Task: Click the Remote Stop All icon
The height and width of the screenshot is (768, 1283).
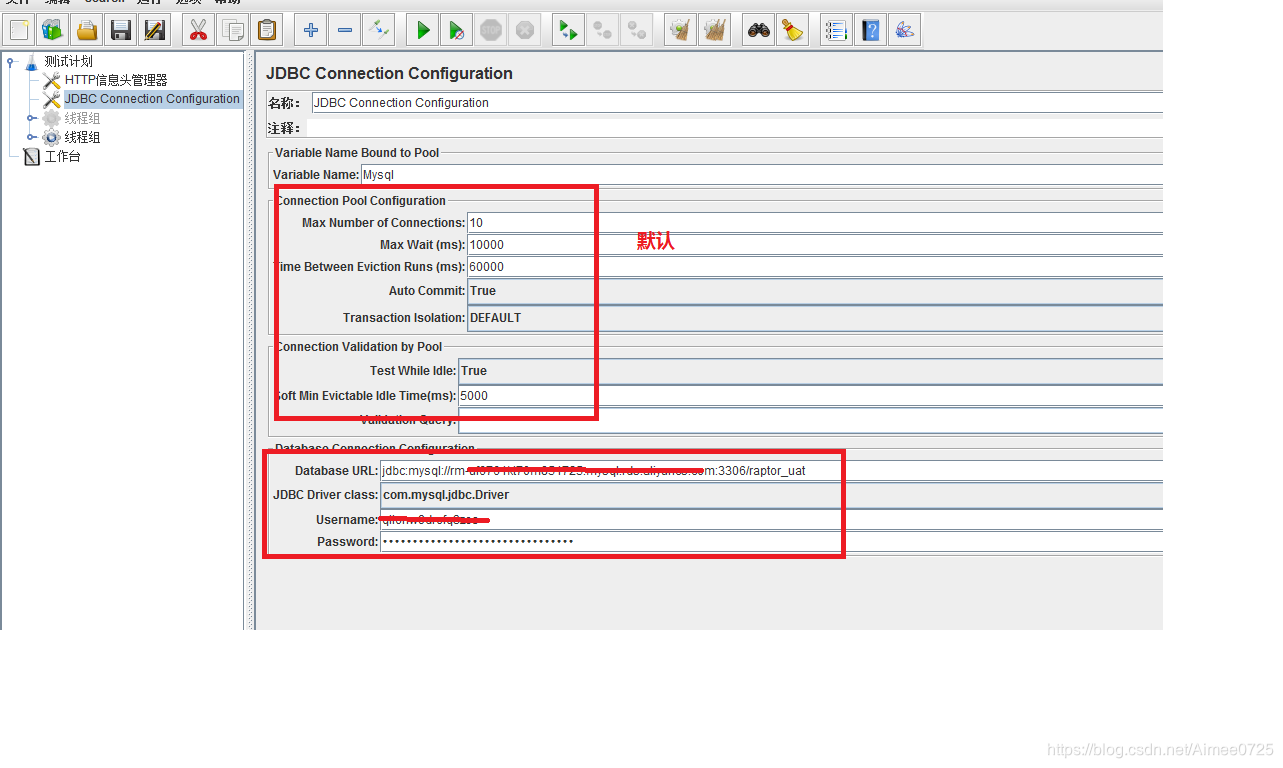Action: click(x=603, y=30)
